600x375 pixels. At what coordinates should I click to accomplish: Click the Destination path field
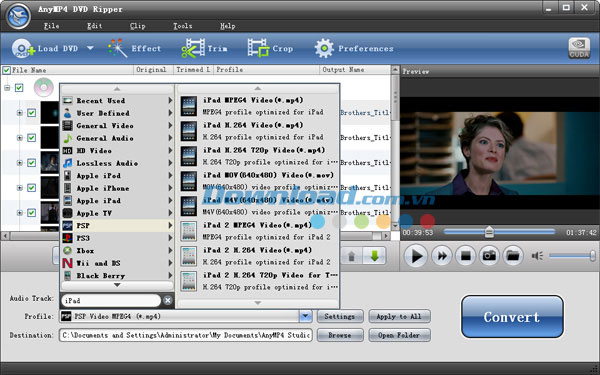coord(186,335)
